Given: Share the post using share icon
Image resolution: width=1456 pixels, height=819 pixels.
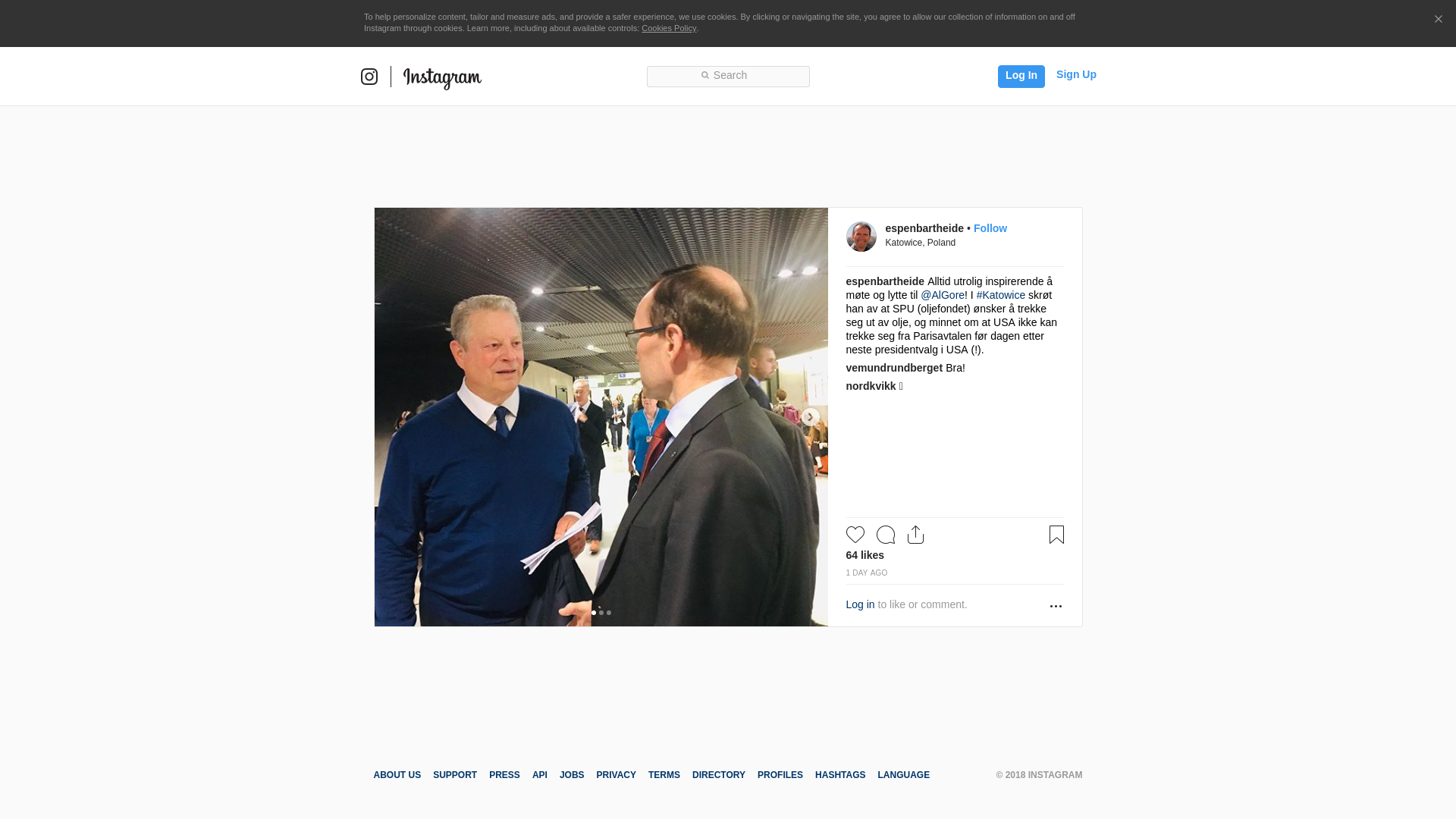Looking at the screenshot, I should tap(916, 535).
